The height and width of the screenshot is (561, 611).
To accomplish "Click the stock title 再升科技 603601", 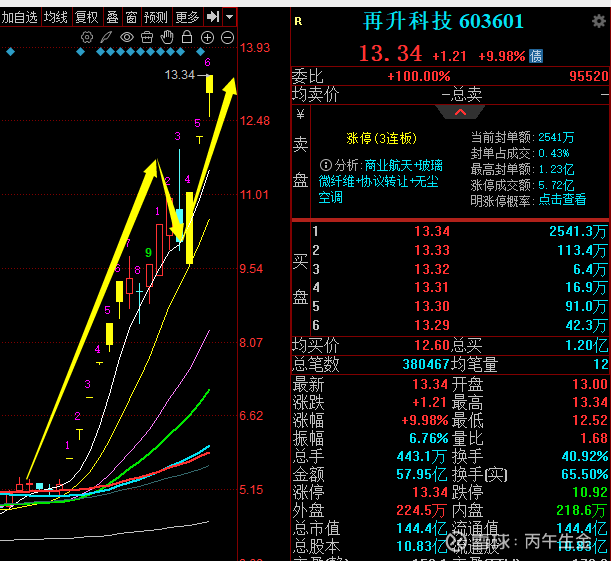I will point(443,21).
